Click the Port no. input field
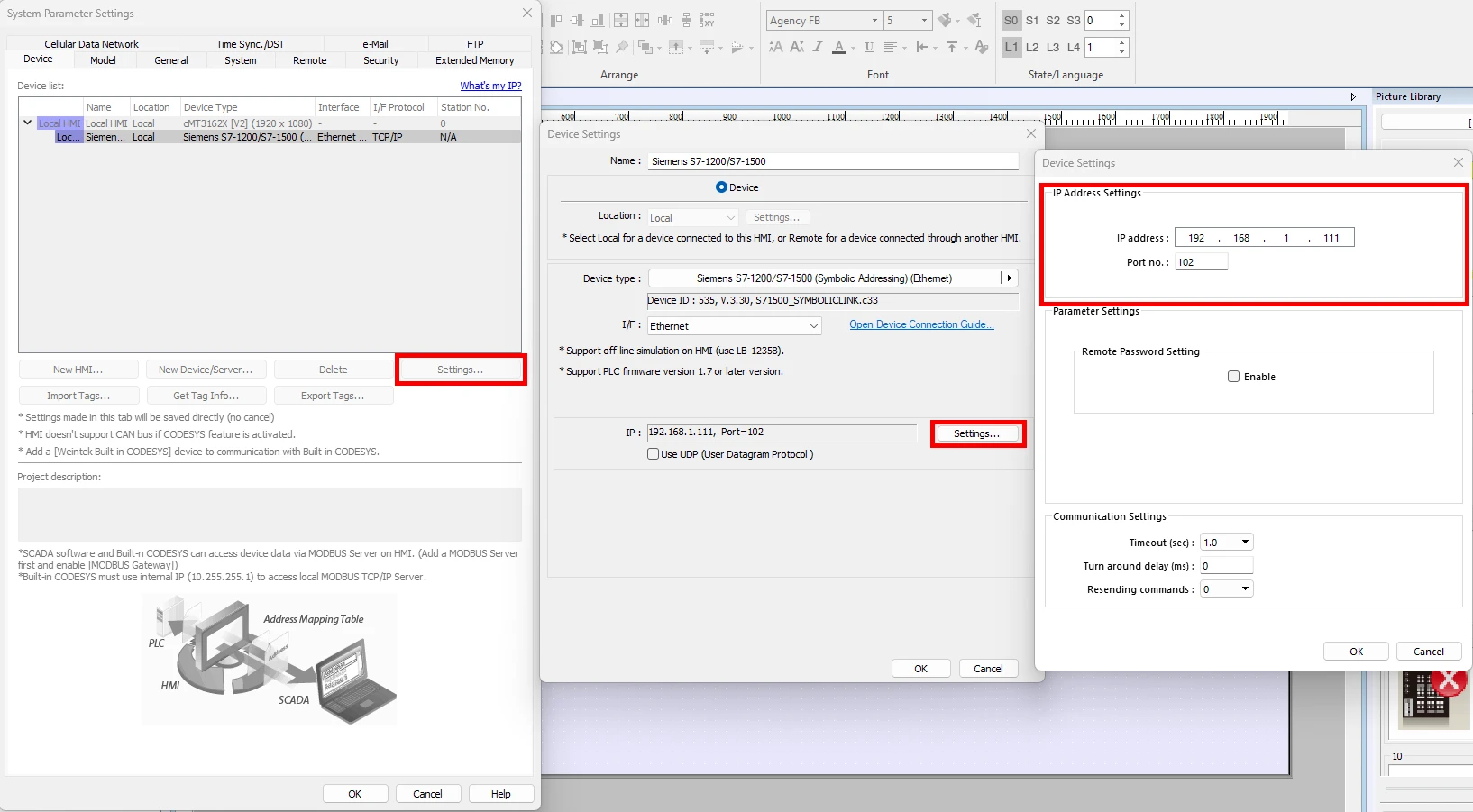 (1201, 262)
